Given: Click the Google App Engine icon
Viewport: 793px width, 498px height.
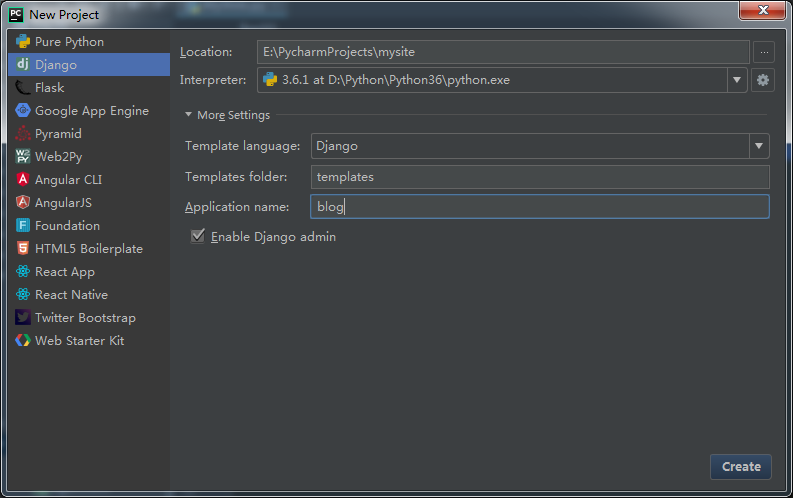Looking at the screenshot, I should point(23,110).
